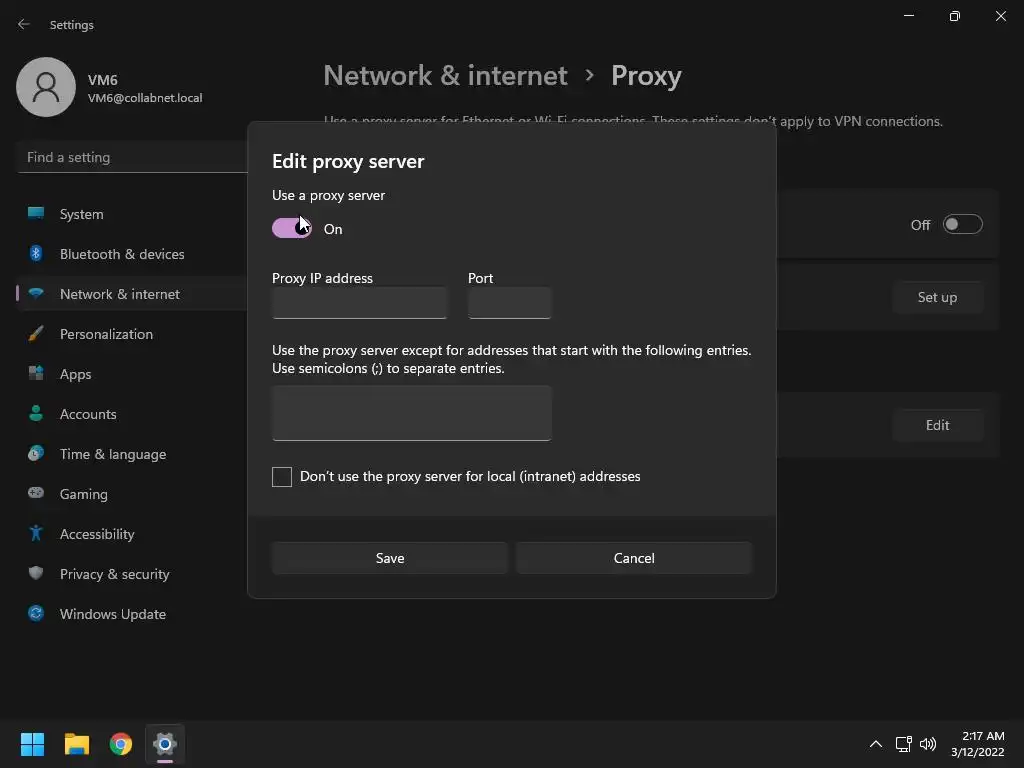Click the Time & language clock icon
Viewport: 1024px width, 768px height.
click(x=36, y=454)
